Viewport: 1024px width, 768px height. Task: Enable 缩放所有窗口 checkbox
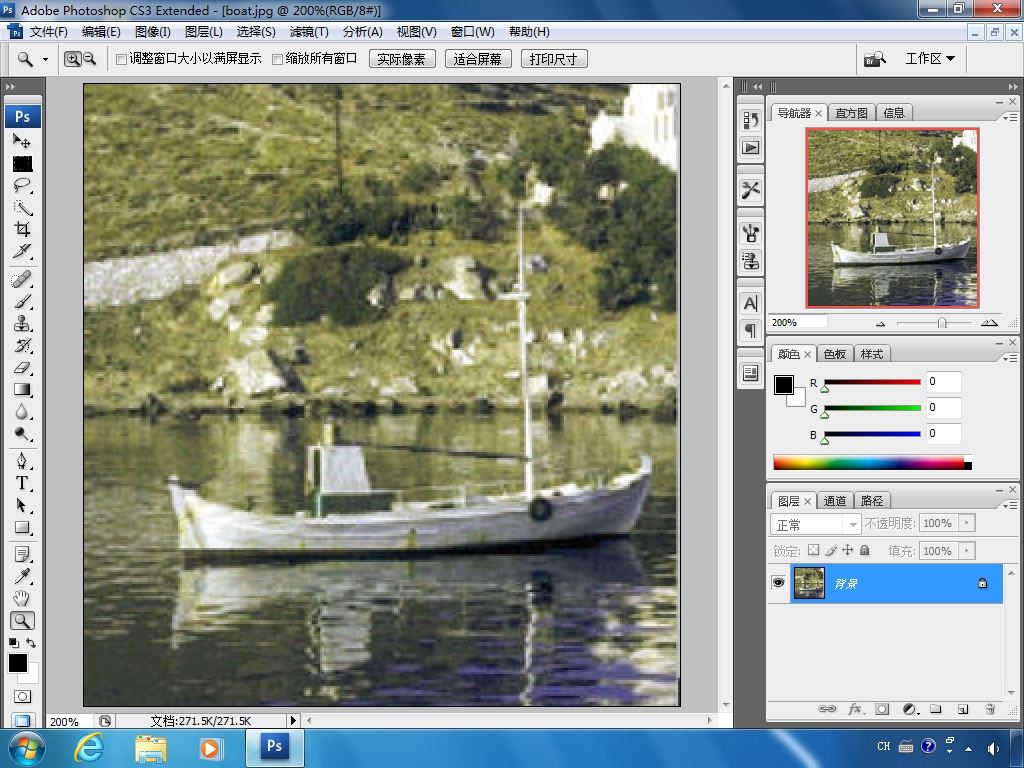click(x=277, y=59)
